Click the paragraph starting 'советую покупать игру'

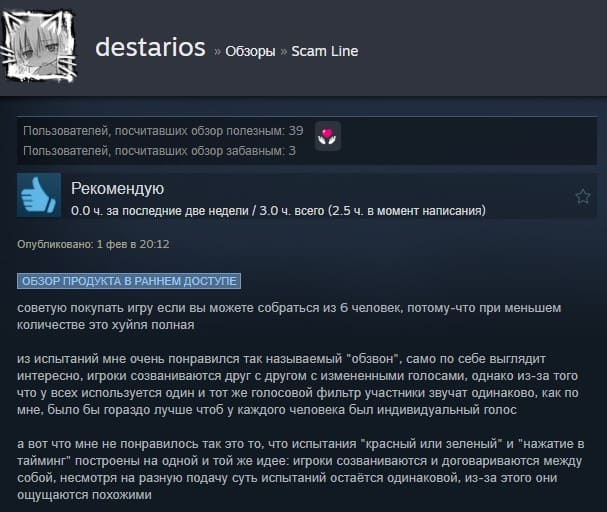(x=289, y=316)
